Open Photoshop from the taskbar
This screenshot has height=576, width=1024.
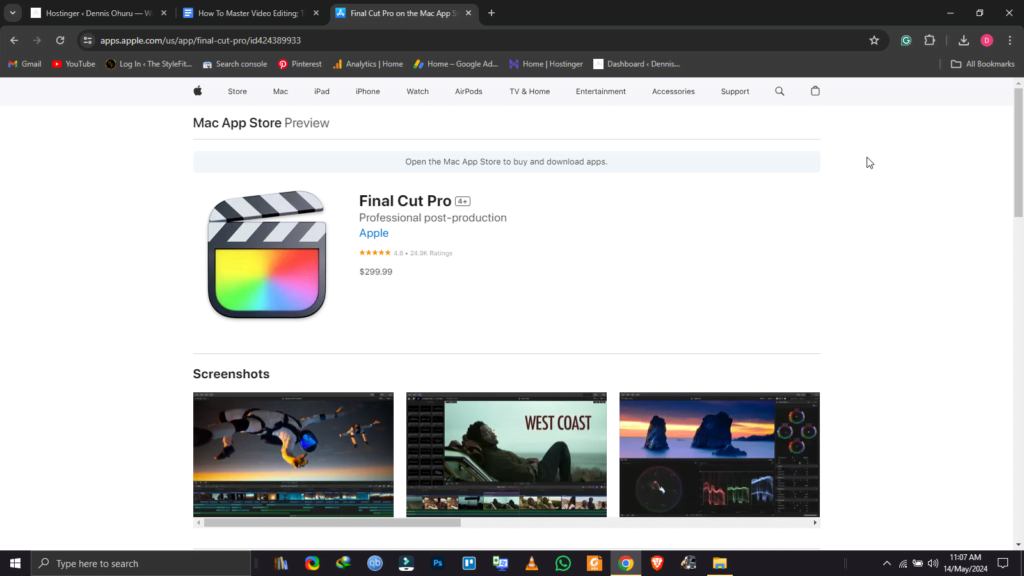pos(438,563)
